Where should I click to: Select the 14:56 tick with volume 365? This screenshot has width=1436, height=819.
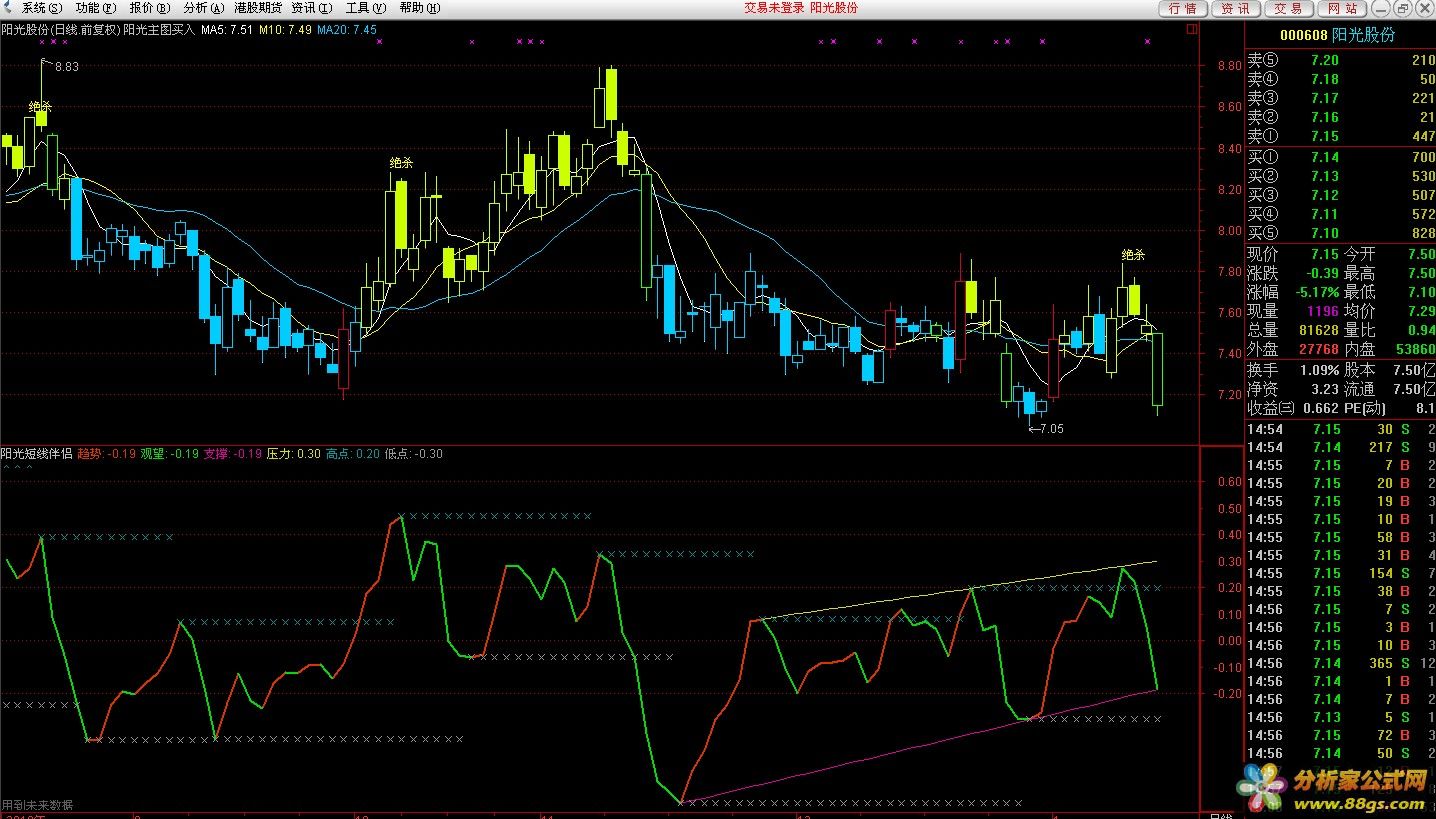(1340, 663)
